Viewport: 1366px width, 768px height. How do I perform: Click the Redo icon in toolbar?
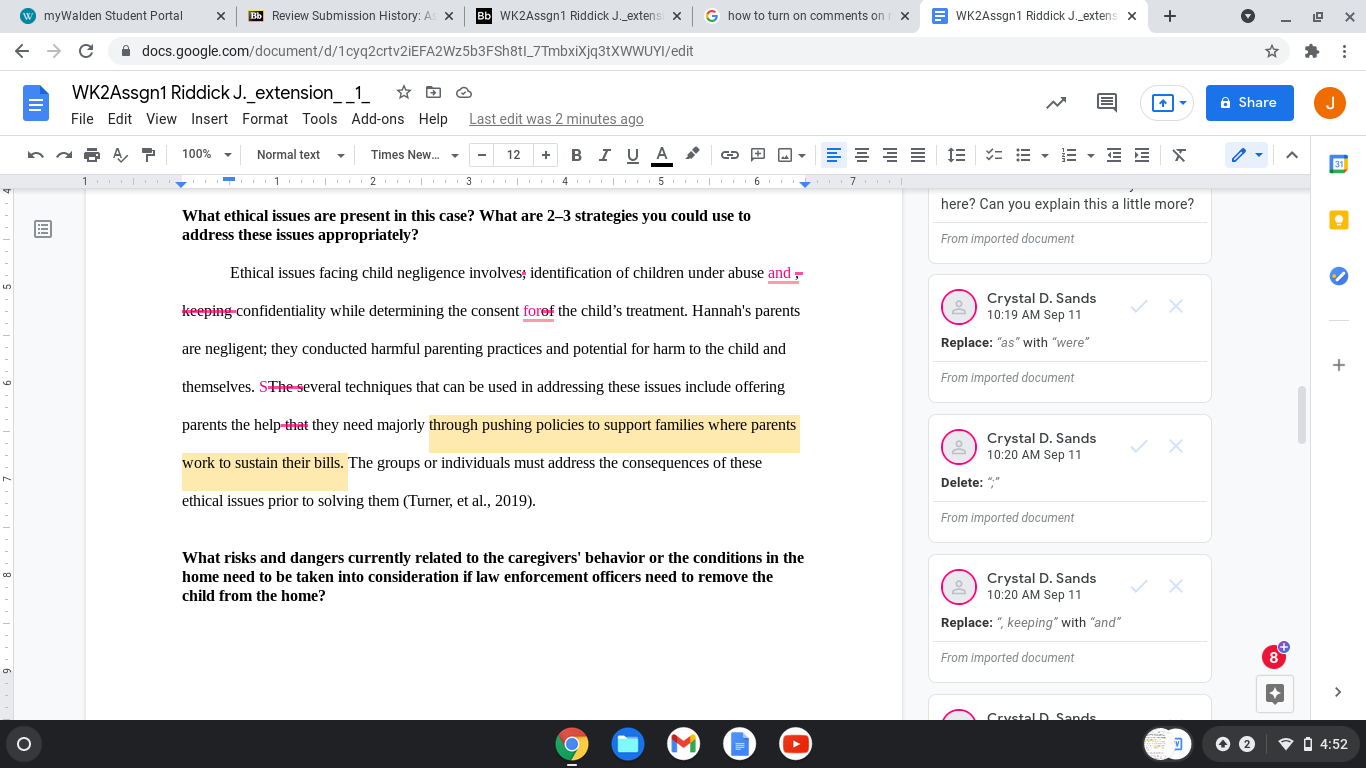click(64, 155)
